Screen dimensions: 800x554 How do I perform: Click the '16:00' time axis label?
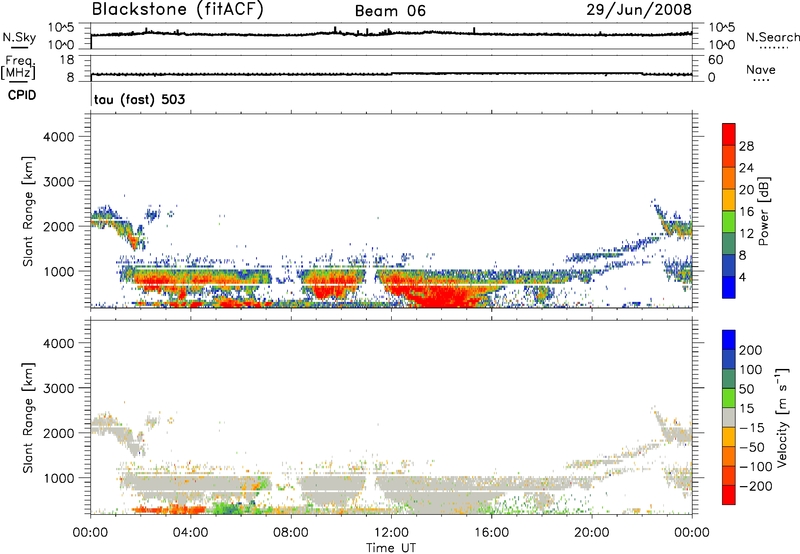coord(491,533)
